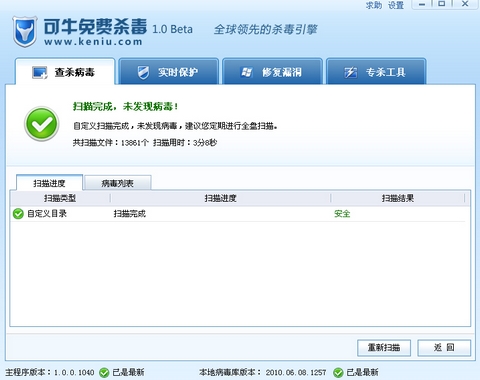This screenshot has height=380, width=480.
Task: Click www.keniu.com website address
Action: pos(93,42)
